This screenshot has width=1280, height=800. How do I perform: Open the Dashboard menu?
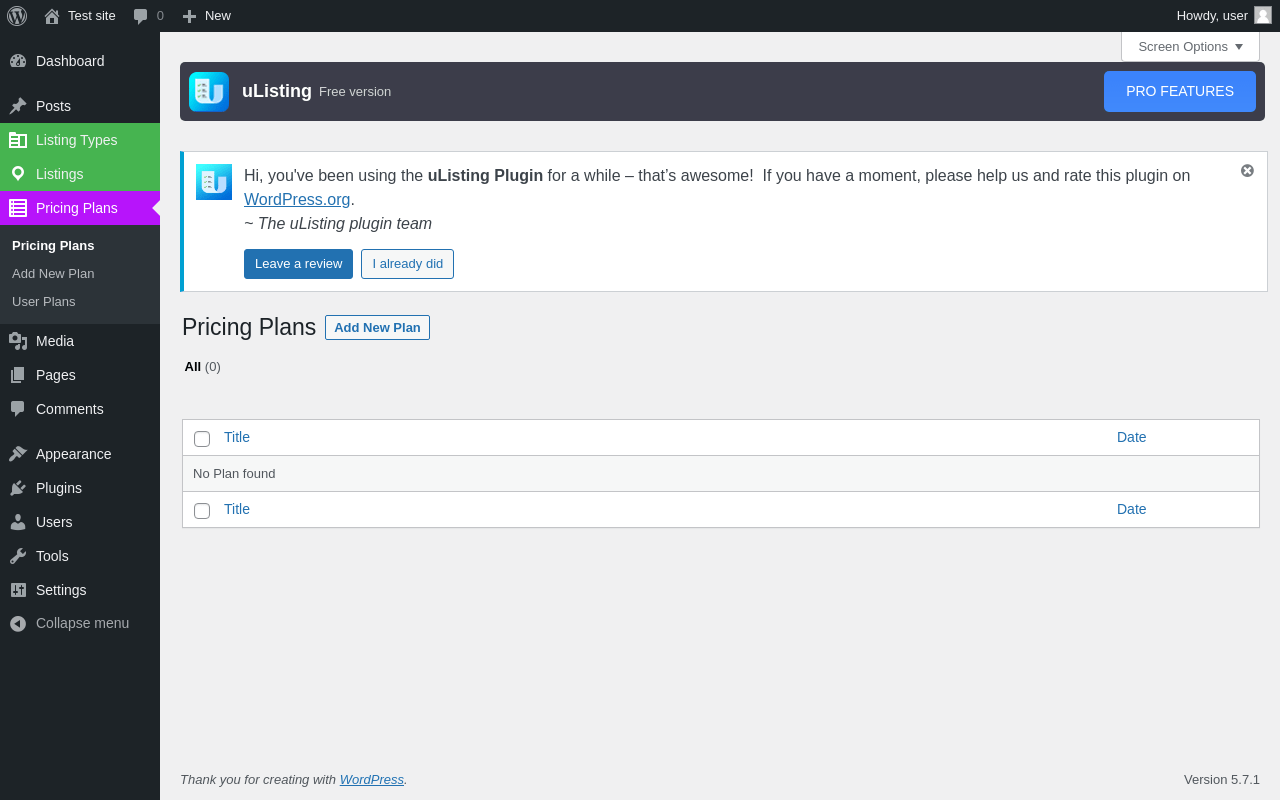pyautogui.click(x=80, y=61)
